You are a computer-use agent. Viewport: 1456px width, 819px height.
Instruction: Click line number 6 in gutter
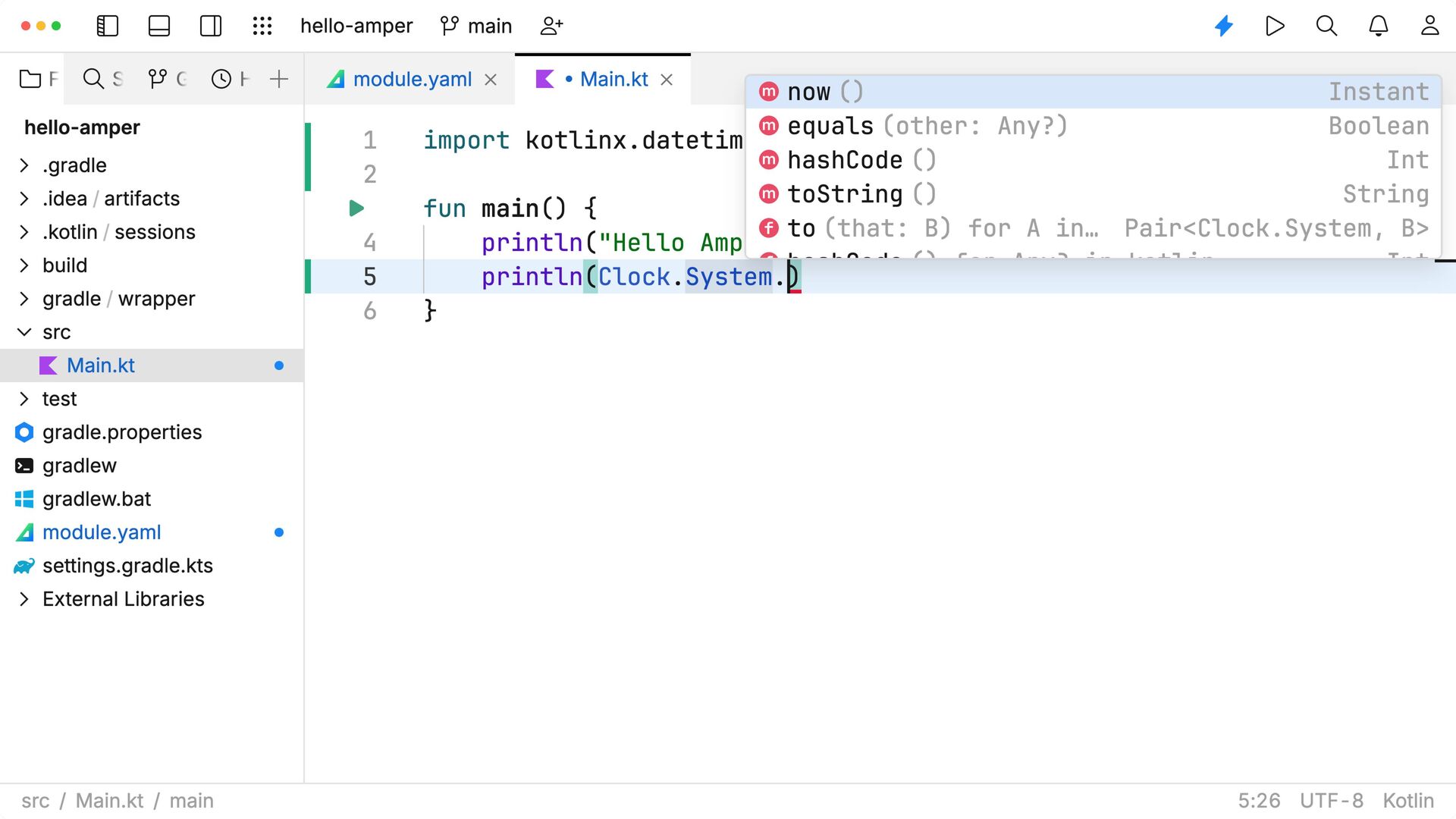(369, 311)
